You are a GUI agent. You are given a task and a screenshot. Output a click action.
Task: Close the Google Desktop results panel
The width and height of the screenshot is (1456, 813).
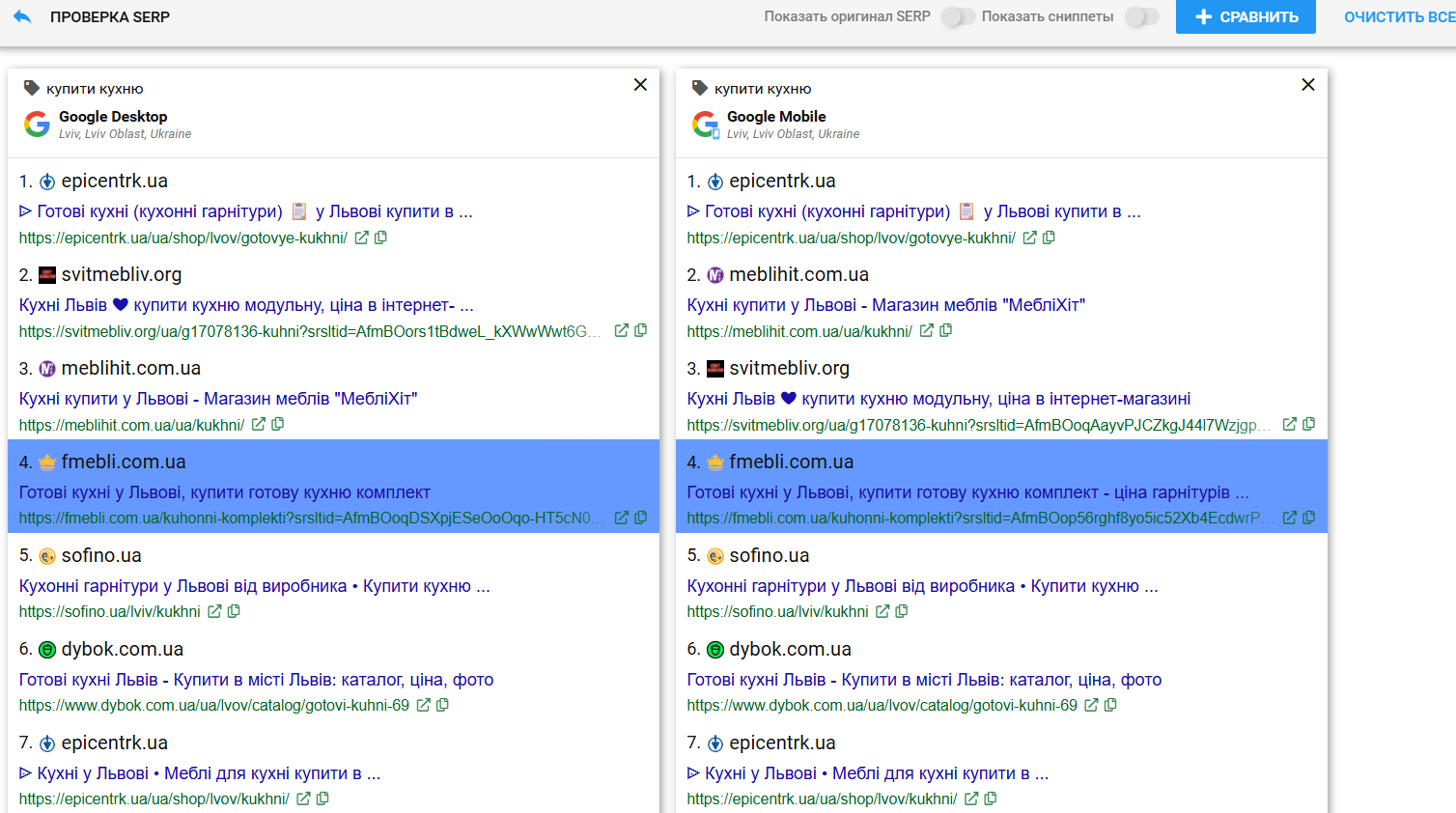point(640,85)
